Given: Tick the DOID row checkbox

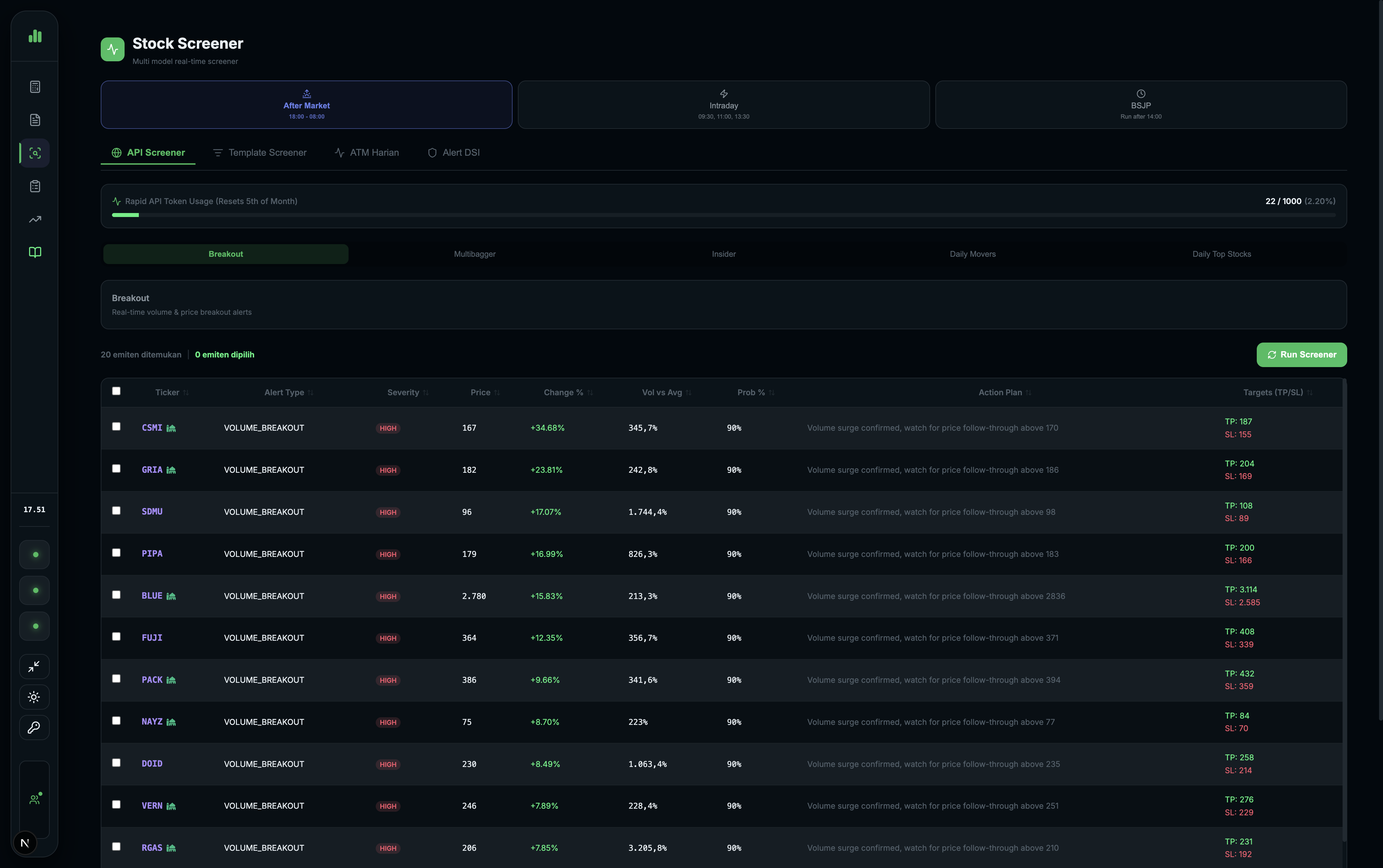Looking at the screenshot, I should [116, 762].
